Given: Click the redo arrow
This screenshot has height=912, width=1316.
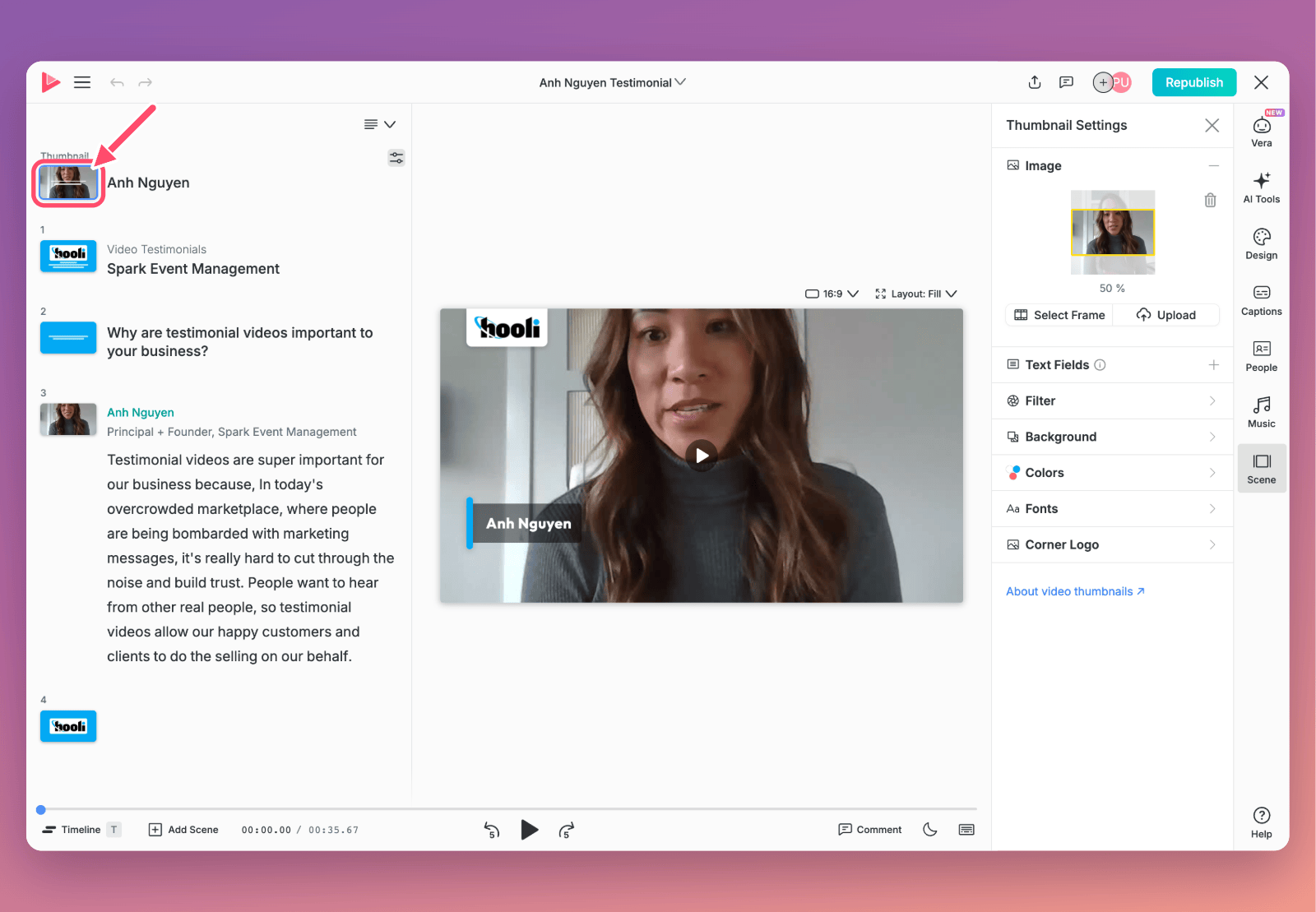Looking at the screenshot, I should click(x=146, y=82).
